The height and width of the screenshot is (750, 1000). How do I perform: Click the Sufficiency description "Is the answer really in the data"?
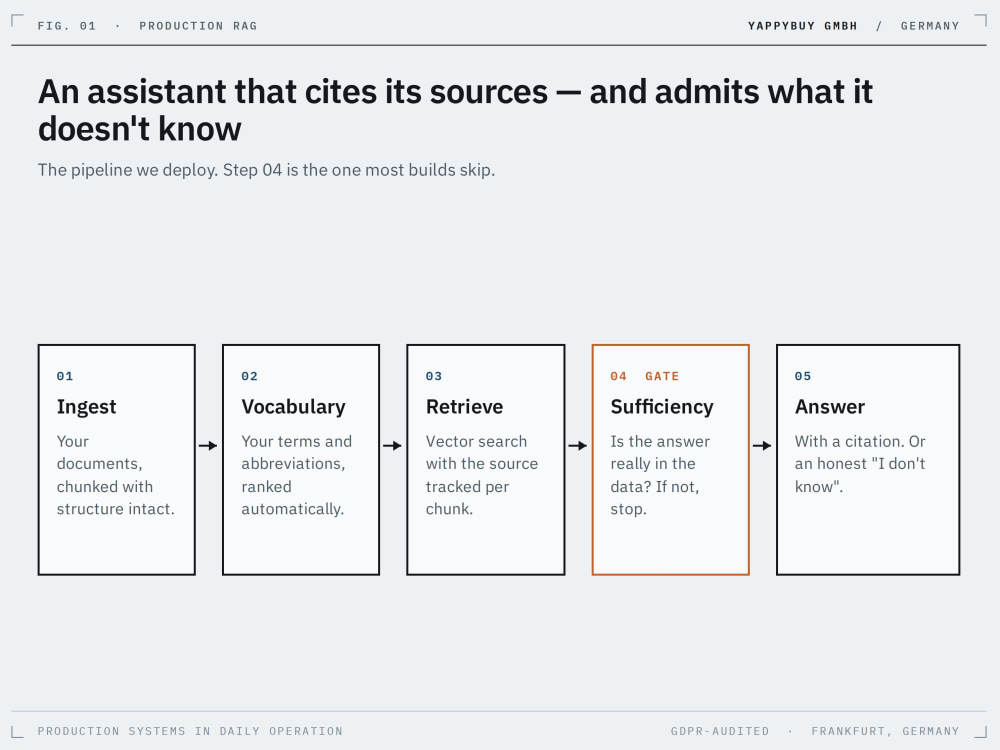tap(660, 475)
